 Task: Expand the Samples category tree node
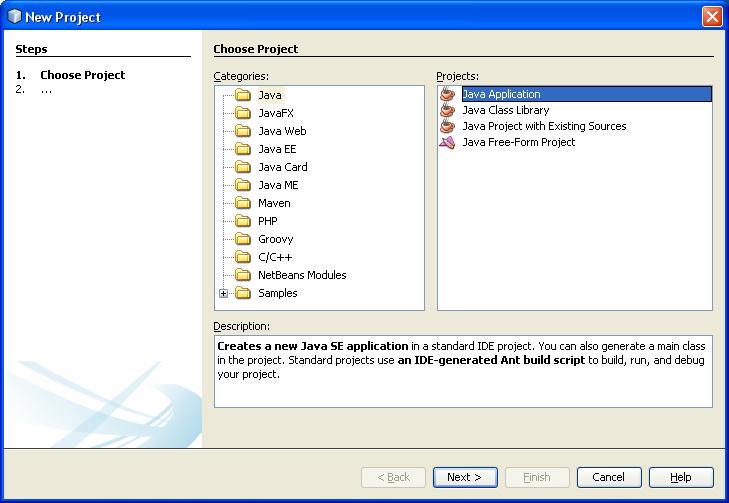(224, 293)
